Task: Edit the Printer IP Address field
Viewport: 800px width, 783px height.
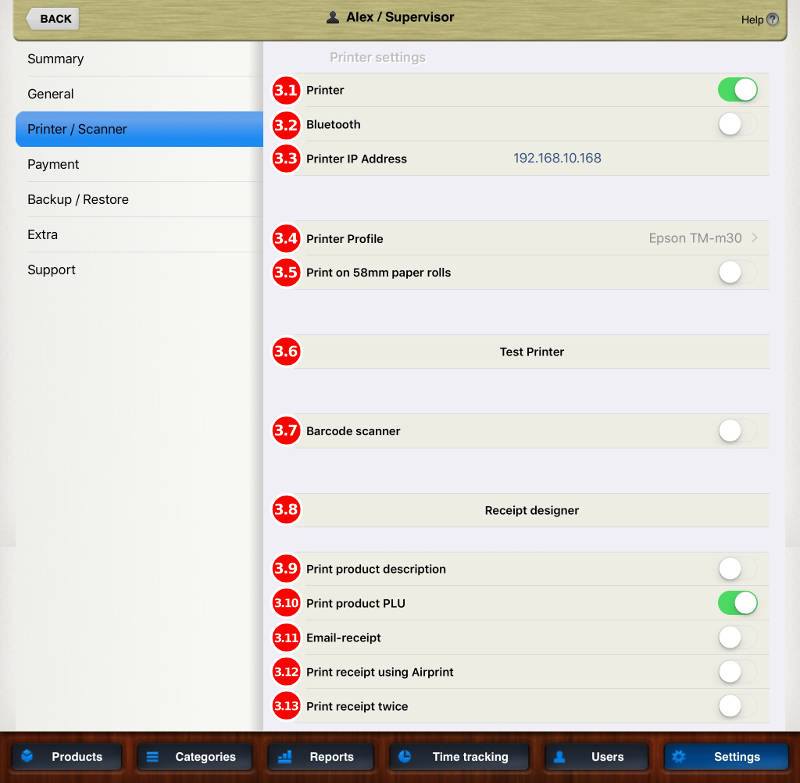Action: pos(557,158)
